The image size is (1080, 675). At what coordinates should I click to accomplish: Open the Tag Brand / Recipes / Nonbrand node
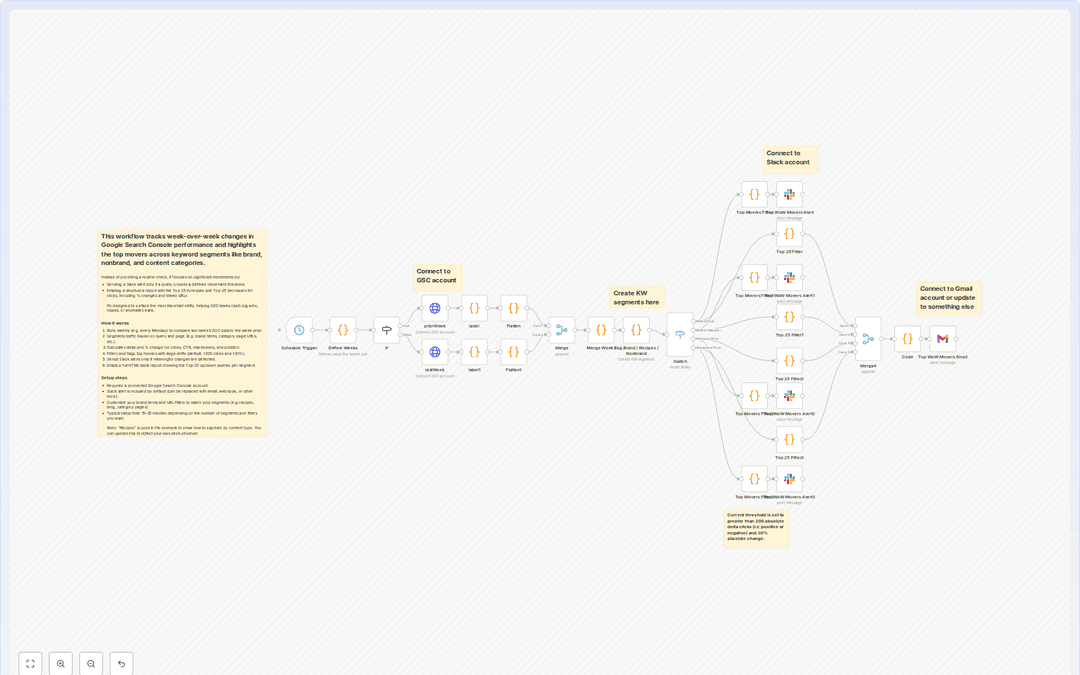coord(635,328)
